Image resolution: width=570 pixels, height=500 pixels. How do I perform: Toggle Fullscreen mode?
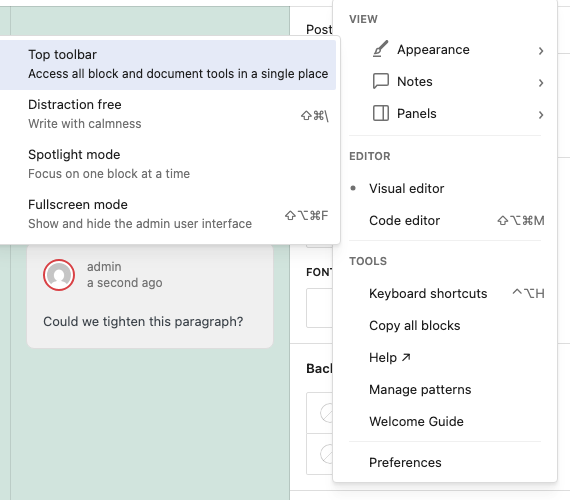point(168,214)
